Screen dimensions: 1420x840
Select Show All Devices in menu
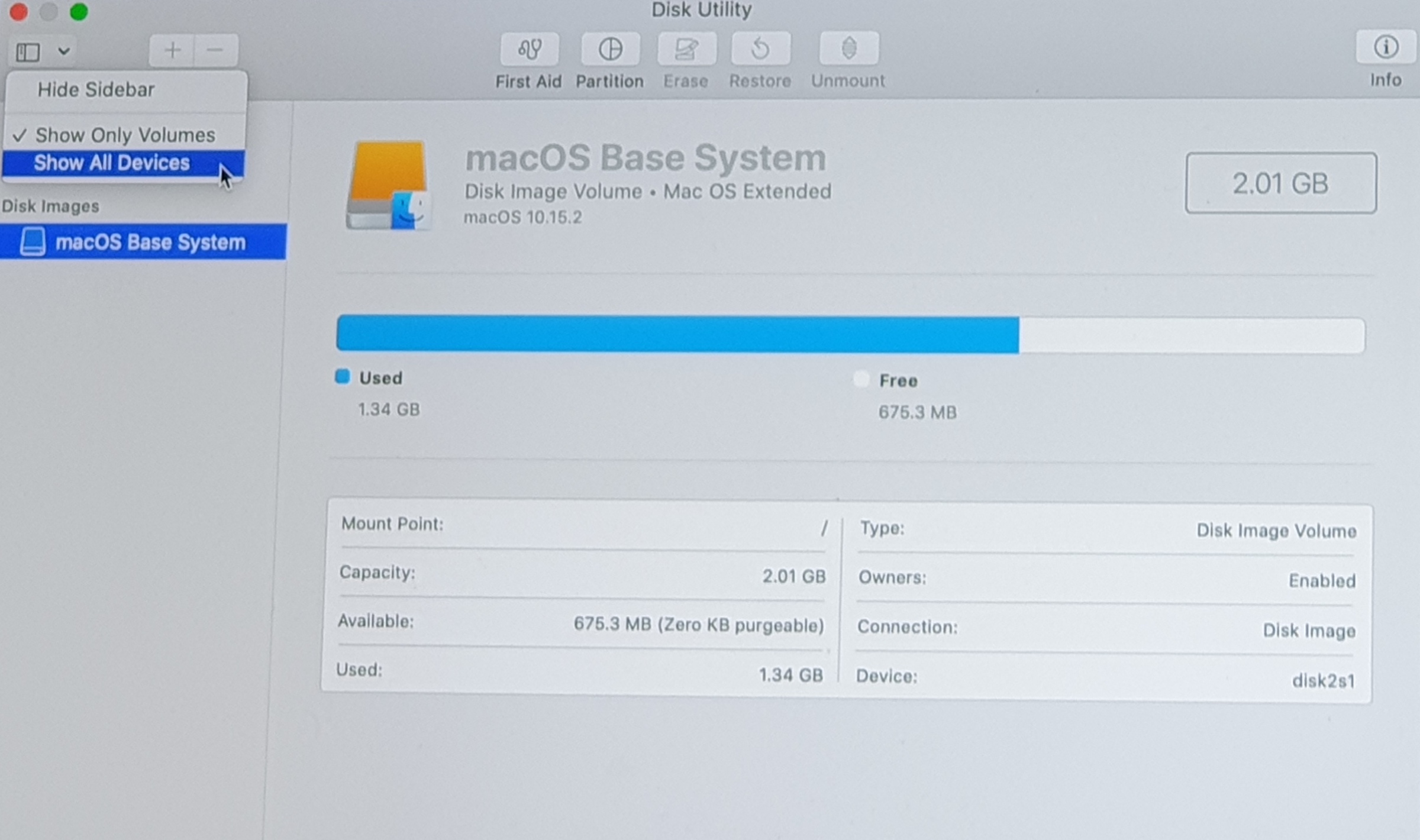[112, 163]
